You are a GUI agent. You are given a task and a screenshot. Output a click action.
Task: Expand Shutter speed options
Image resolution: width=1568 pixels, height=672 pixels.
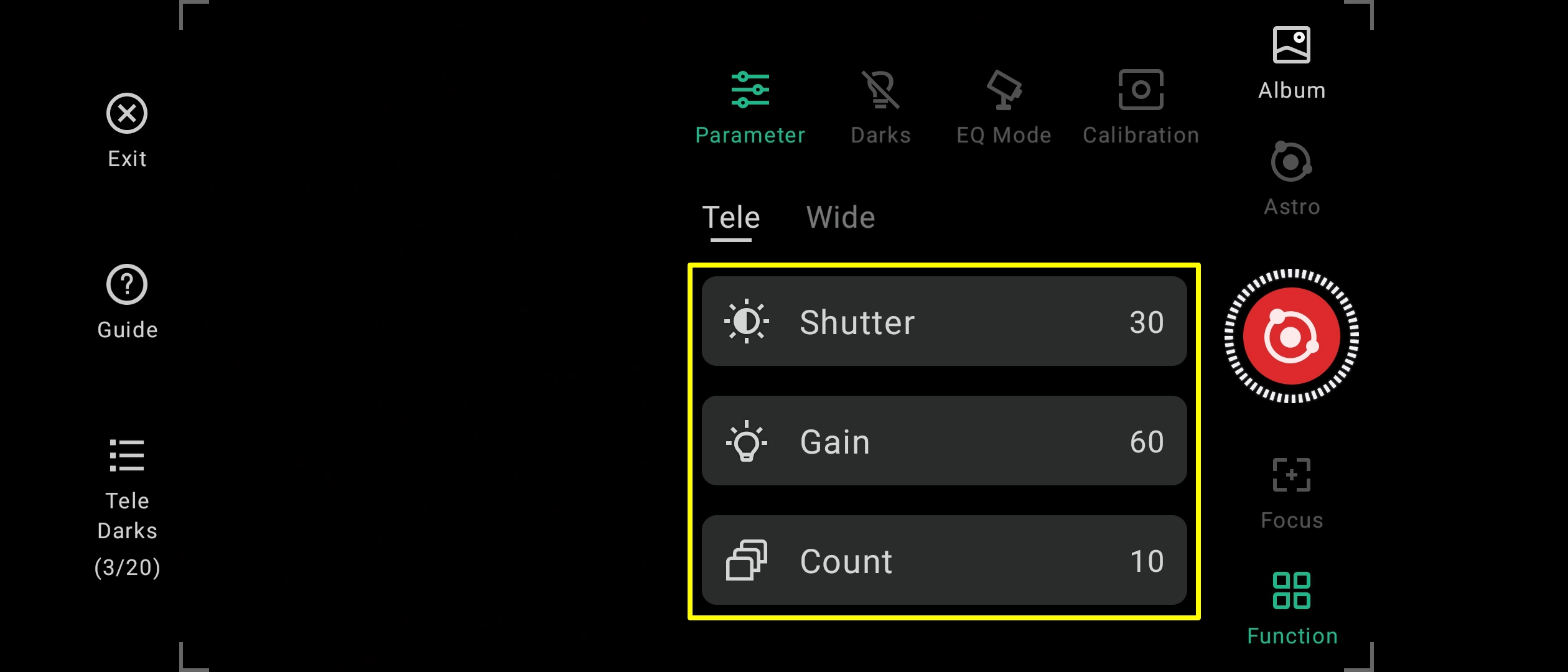(942, 322)
